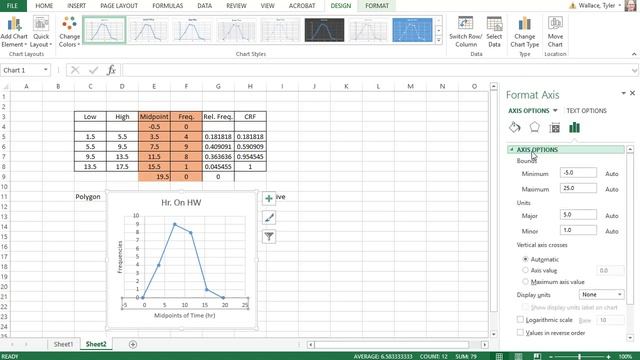Click Switch Row/Column button
Screen dimensions: 640x360
[465, 32]
